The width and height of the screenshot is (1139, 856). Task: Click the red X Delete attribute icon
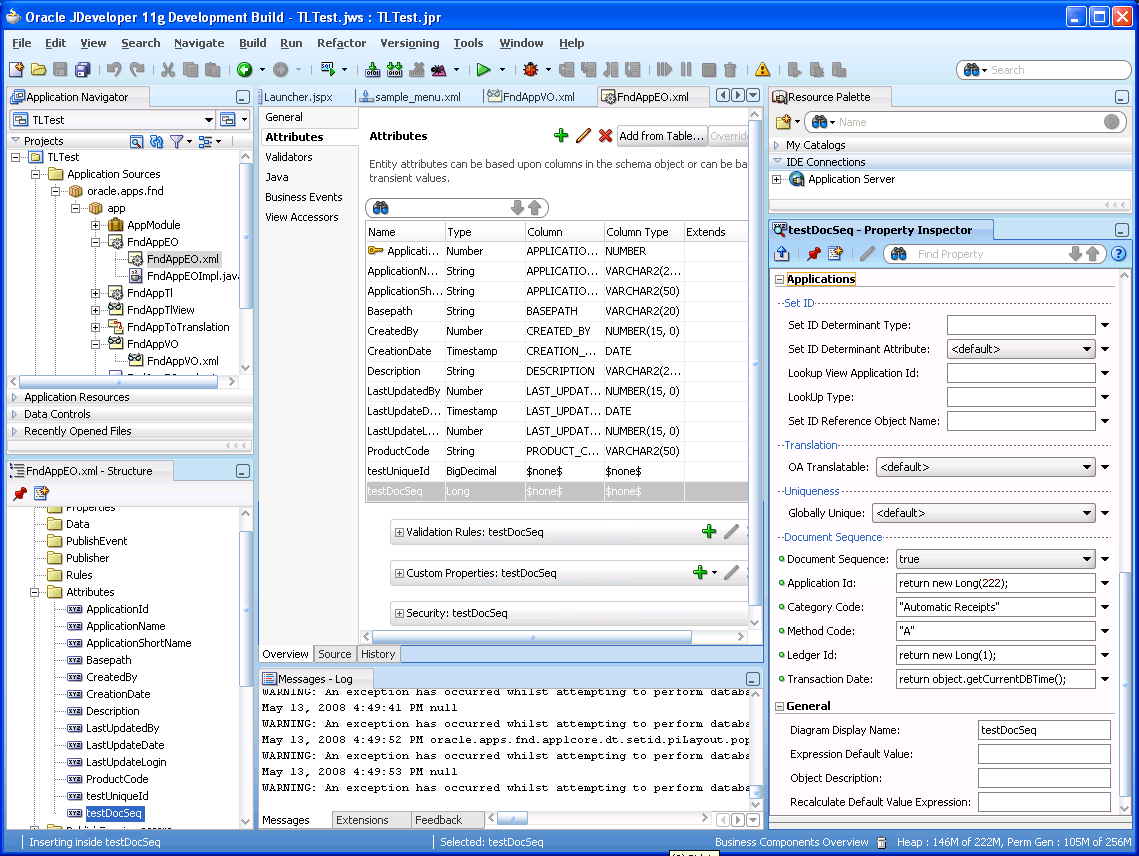[605, 135]
